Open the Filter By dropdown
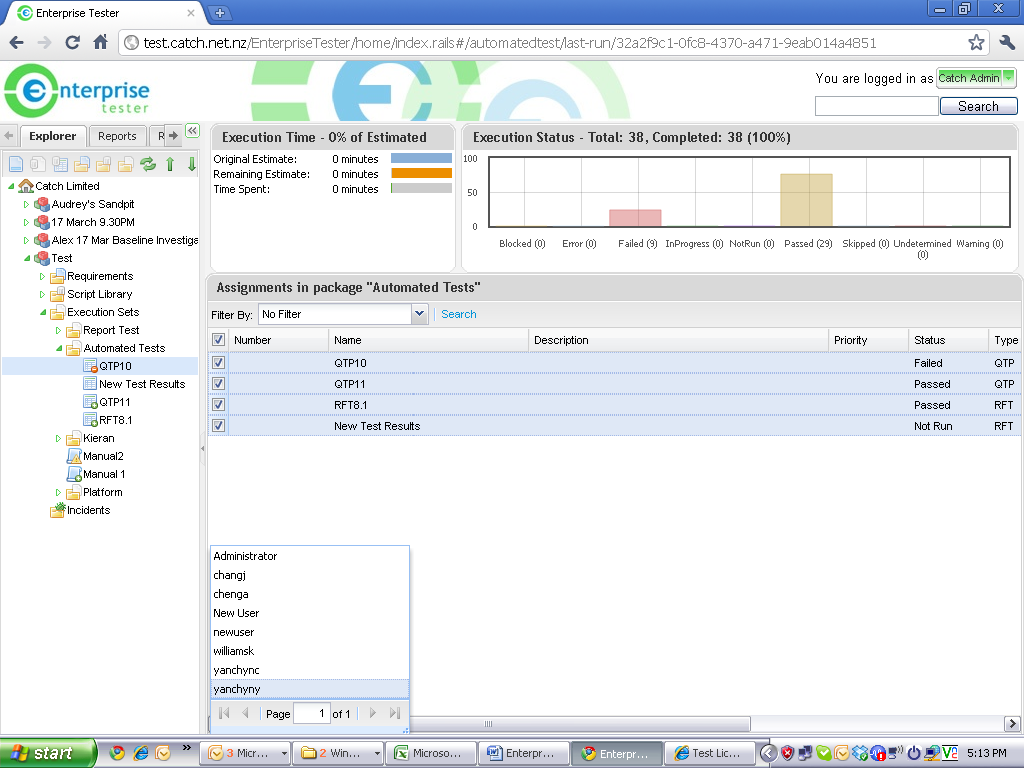 [x=419, y=314]
